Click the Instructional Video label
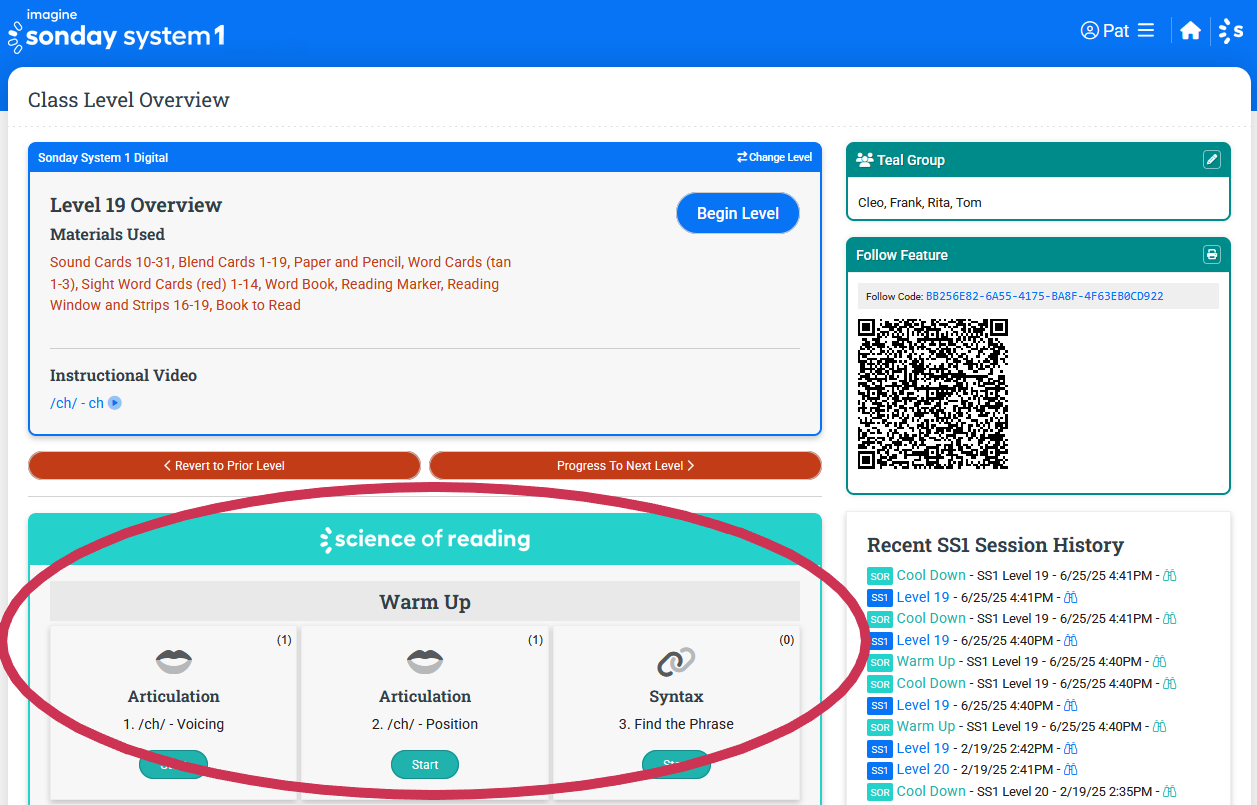 pos(123,375)
